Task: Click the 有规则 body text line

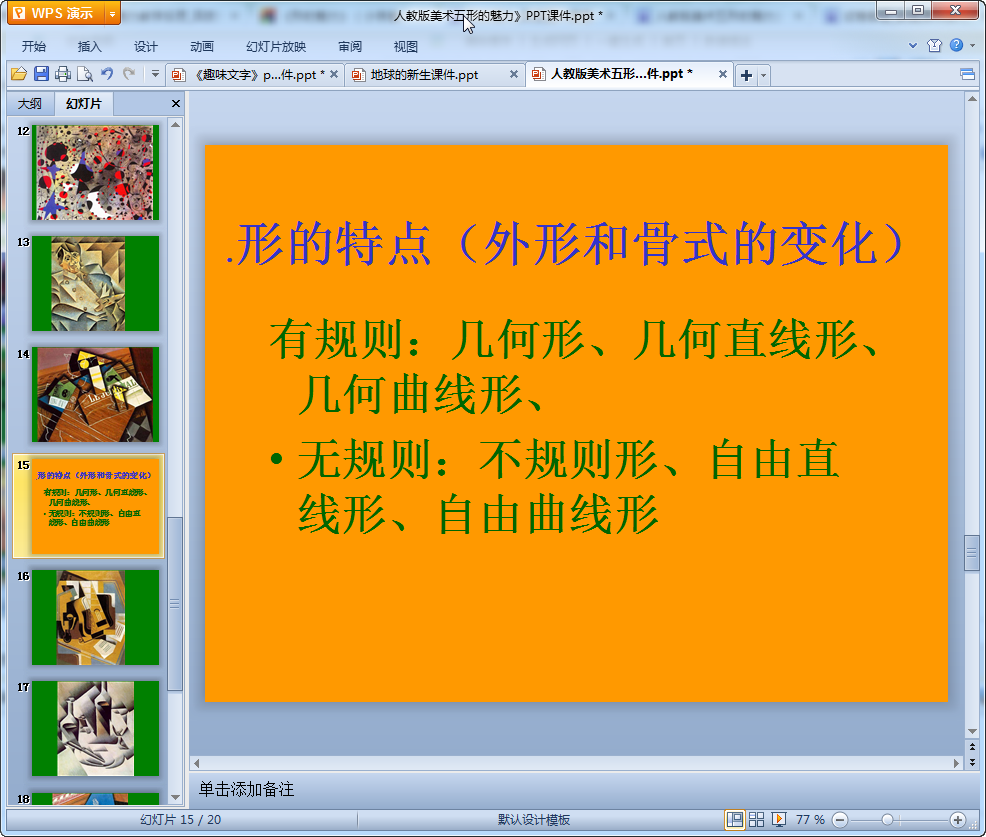Action: pos(573,367)
